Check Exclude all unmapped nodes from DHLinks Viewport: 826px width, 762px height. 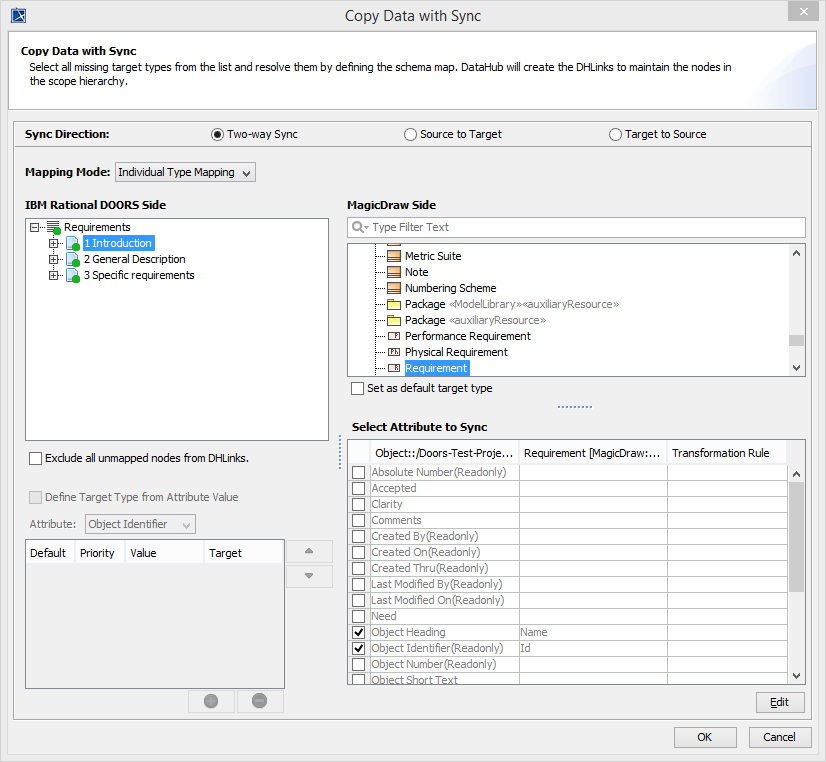click(36, 459)
